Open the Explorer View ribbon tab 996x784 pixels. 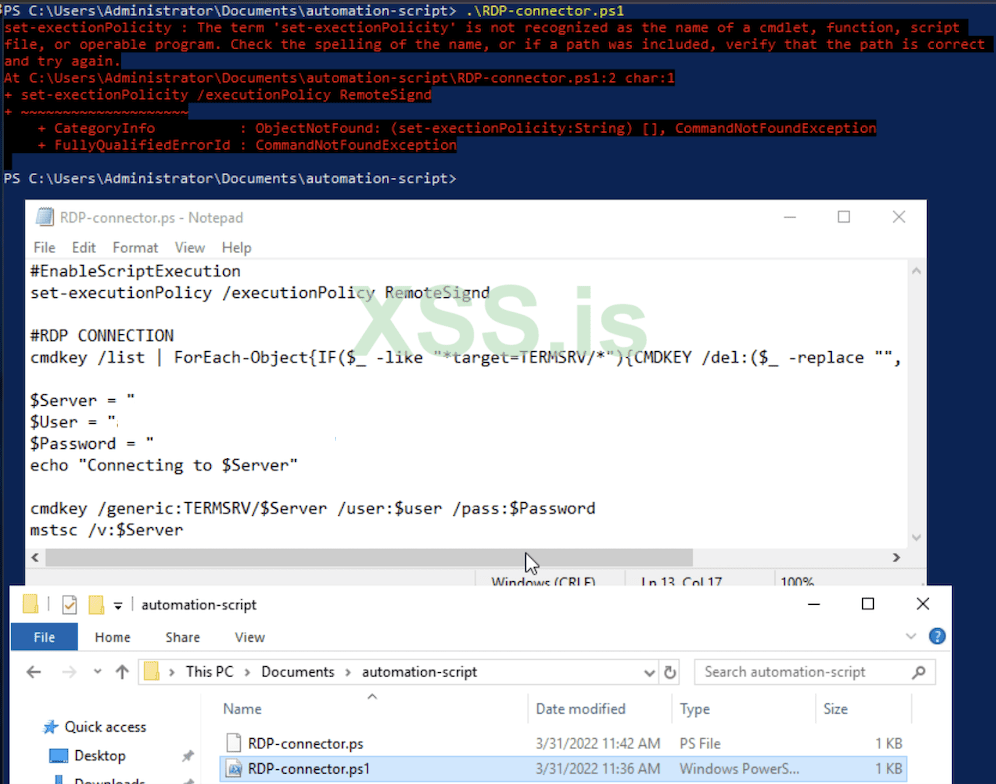click(x=250, y=637)
